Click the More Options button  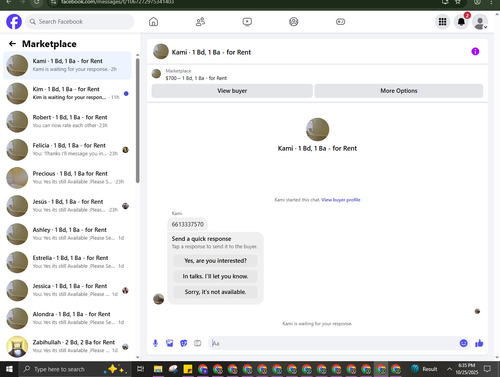point(399,91)
